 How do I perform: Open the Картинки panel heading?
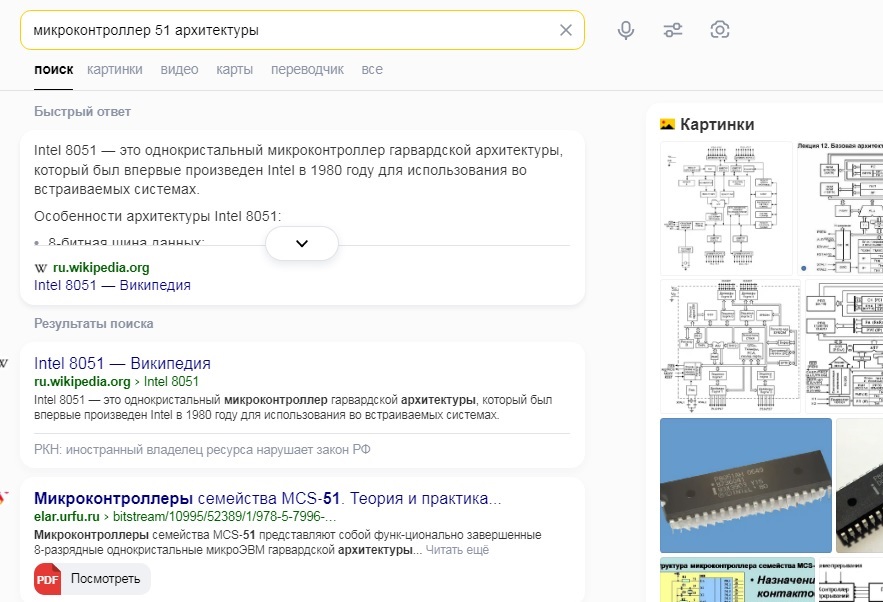(717, 124)
